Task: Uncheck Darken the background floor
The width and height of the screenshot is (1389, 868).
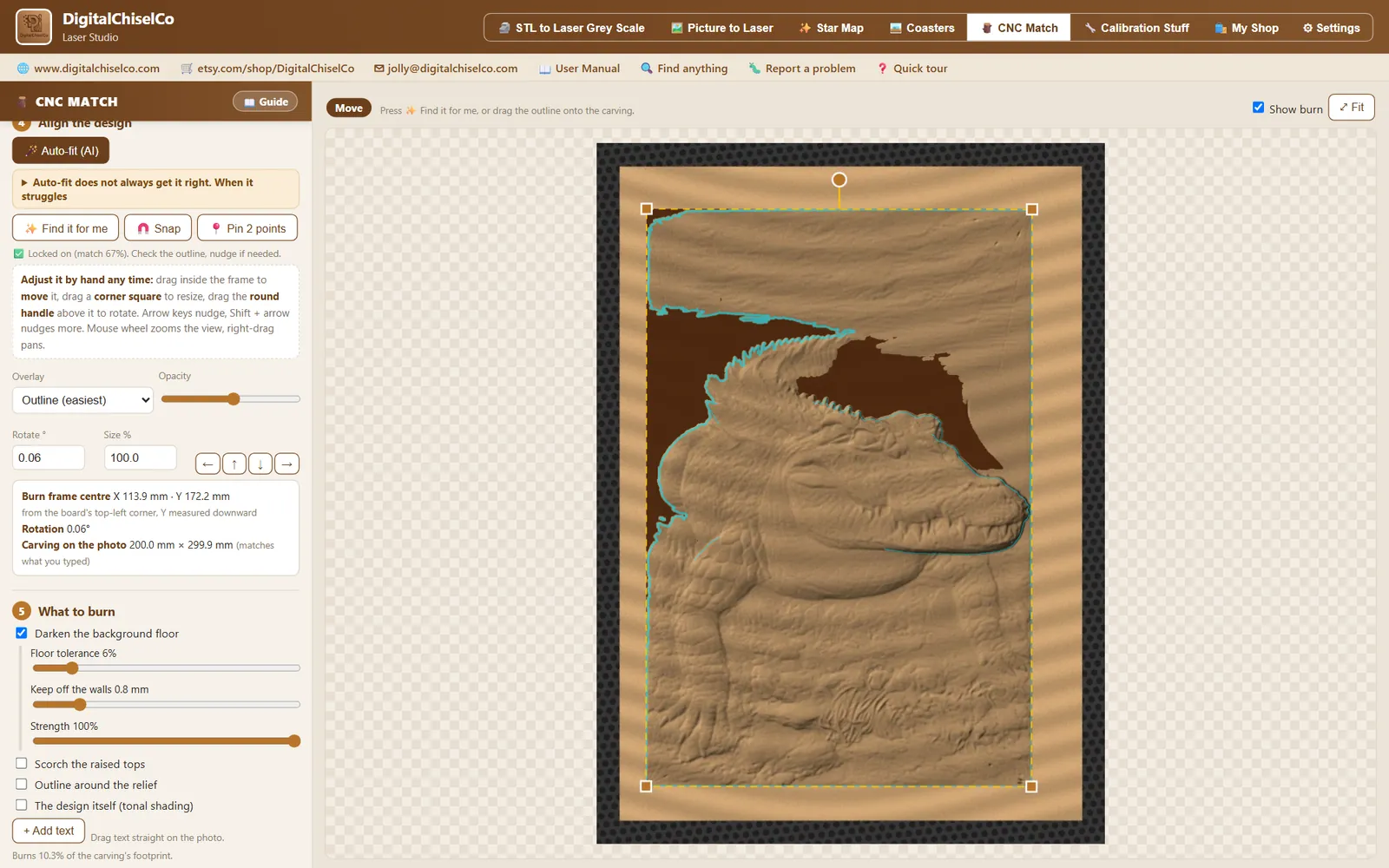Action: [x=22, y=633]
